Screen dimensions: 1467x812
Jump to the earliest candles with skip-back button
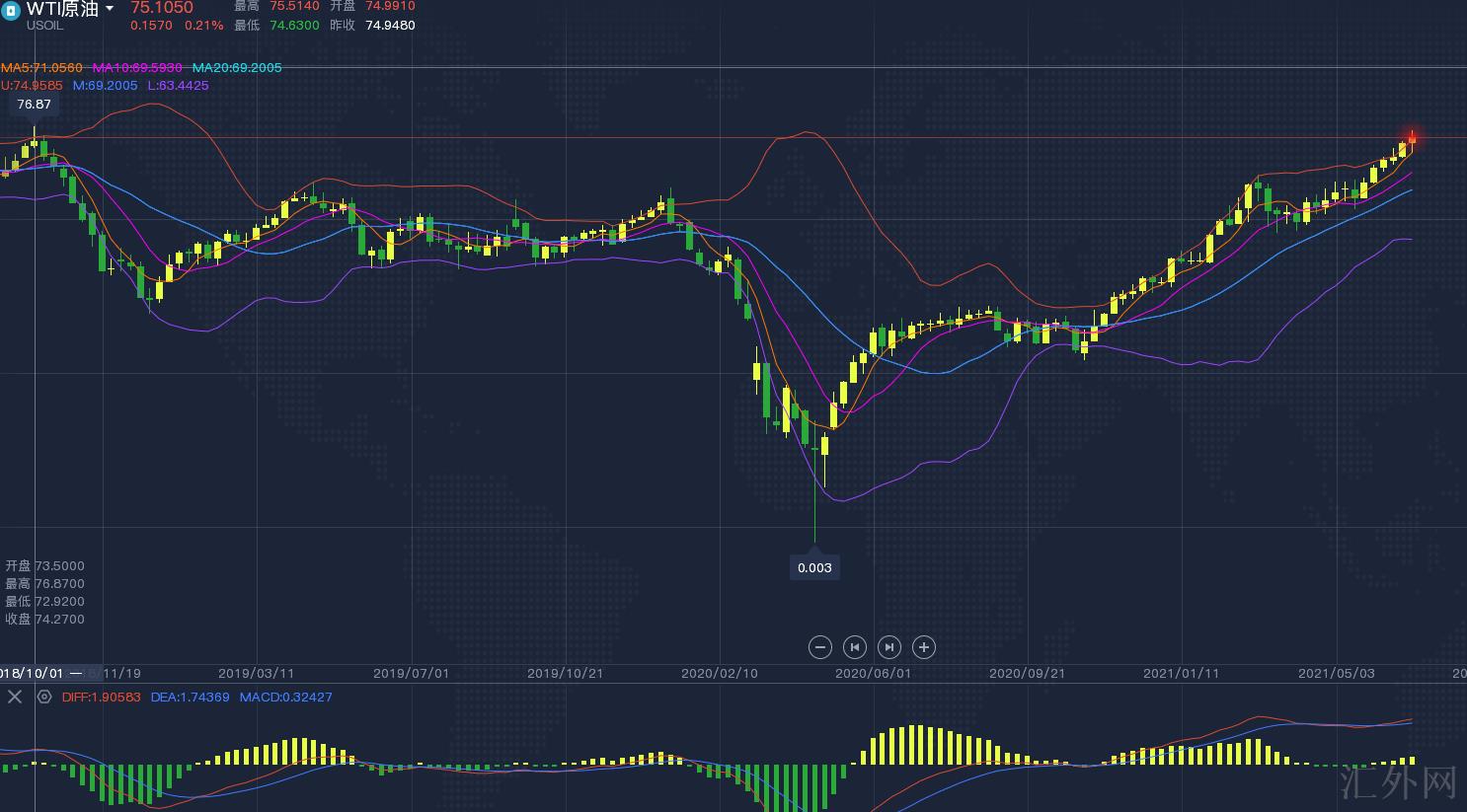[854, 647]
